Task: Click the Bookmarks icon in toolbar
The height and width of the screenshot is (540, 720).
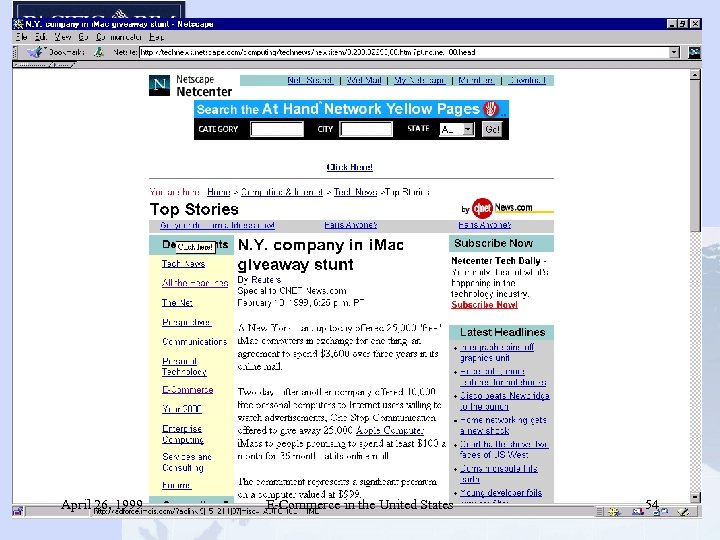Action: click(x=34, y=52)
